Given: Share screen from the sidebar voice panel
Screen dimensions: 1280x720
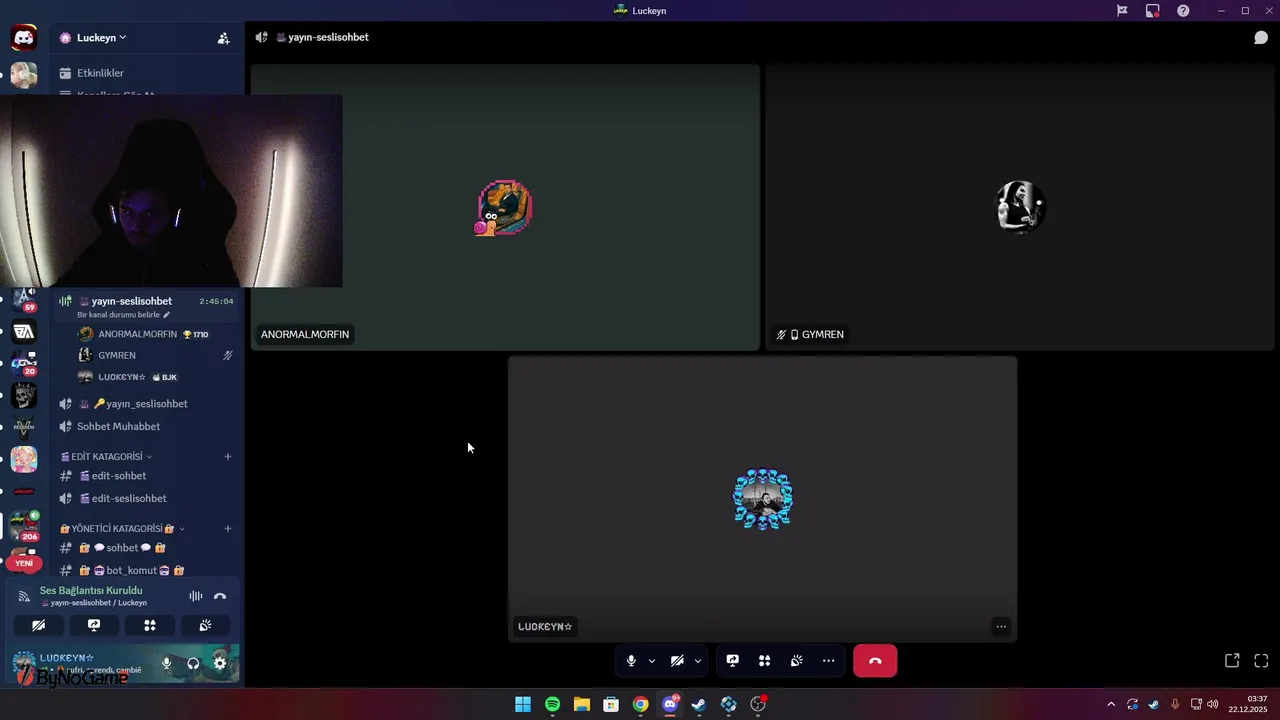Looking at the screenshot, I should click(x=94, y=625).
